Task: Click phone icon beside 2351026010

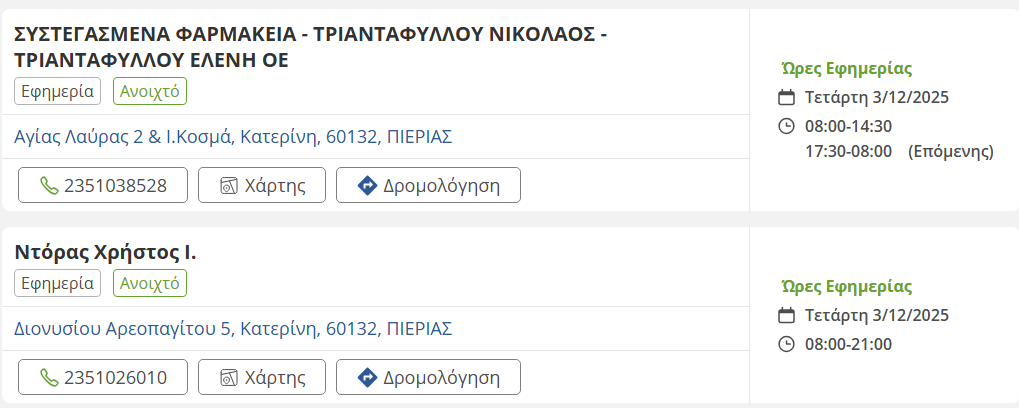Action: [x=48, y=377]
